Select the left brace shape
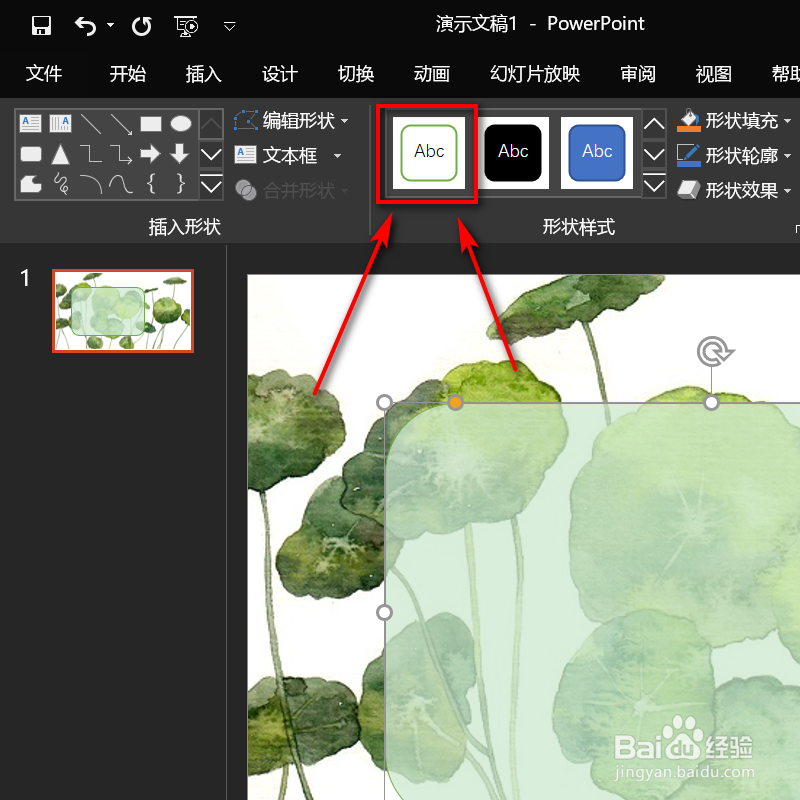The image size is (800, 800). [x=151, y=184]
